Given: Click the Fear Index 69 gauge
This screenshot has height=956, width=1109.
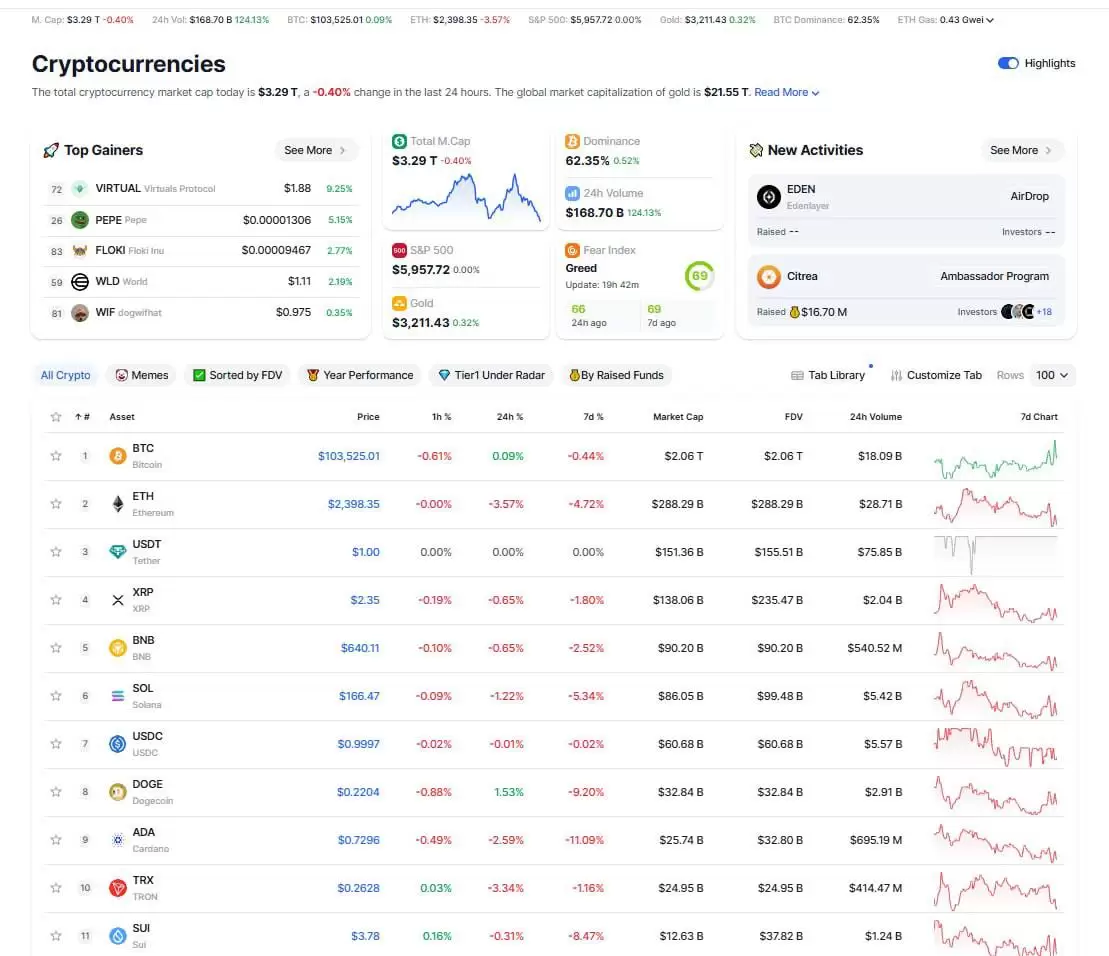Looking at the screenshot, I should coord(699,276).
